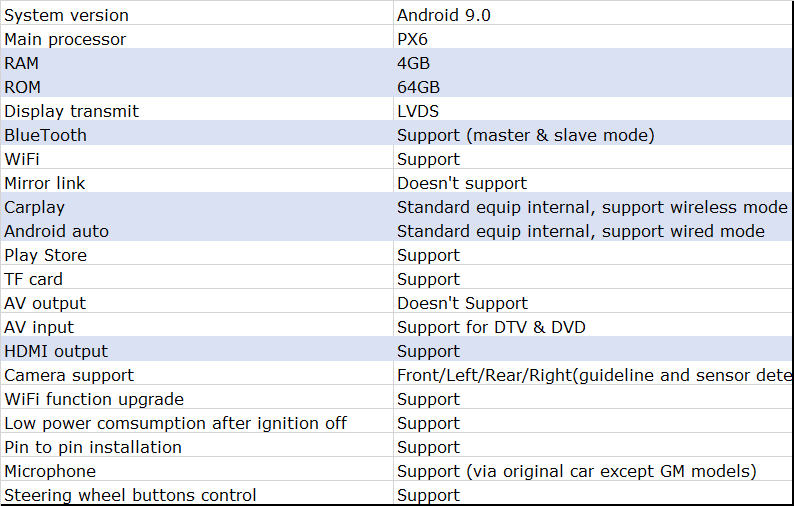This screenshot has height=506, width=794.
Task: Click the Display transmit LVDS cell
Action: 418,111
